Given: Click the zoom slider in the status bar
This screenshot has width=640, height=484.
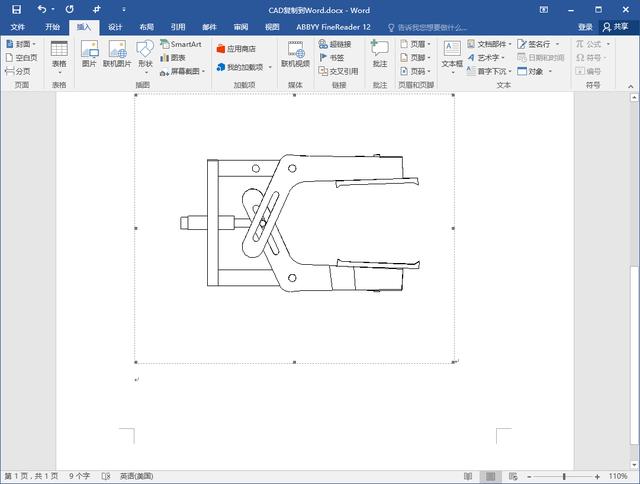Looking at the screenshot, I should pos(564,476).
